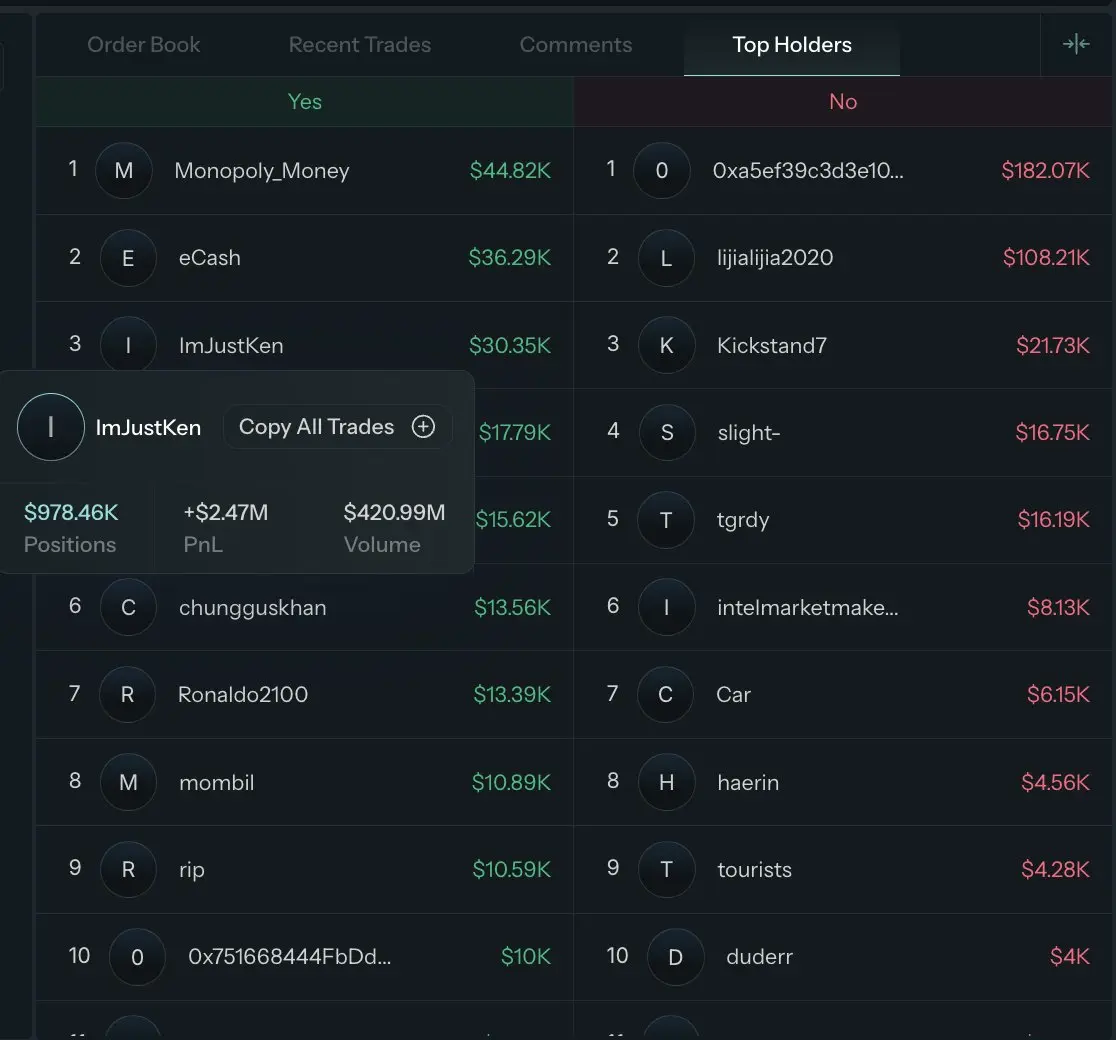The image size is (1116, 1040).
Task: Click Ronaldo2100 avatar icon
Action: point(127,694)
